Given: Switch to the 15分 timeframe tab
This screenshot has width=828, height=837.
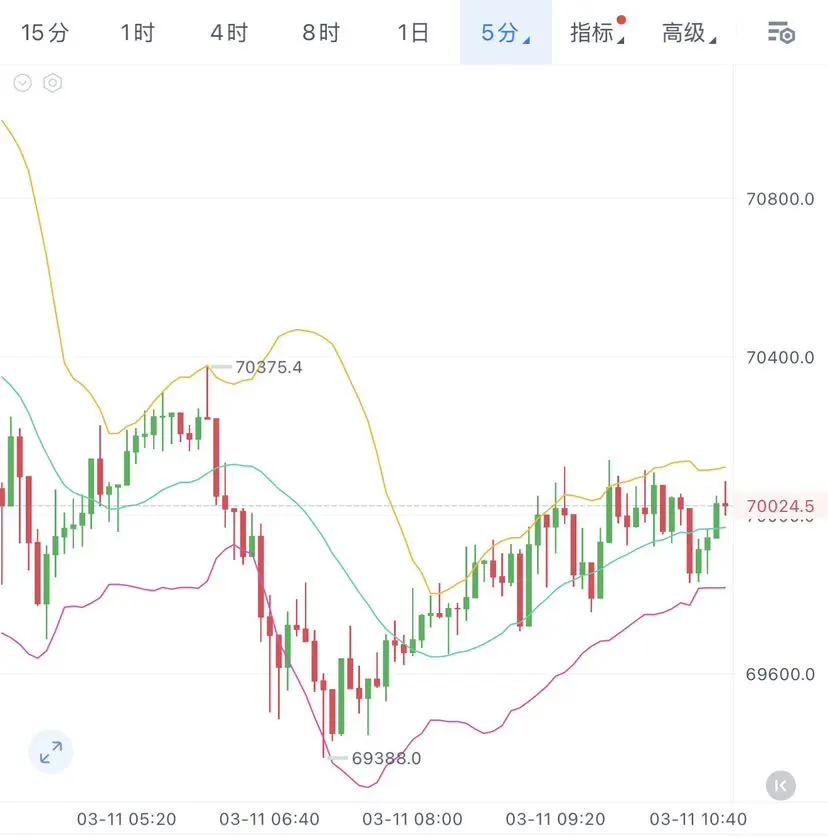Looking at the screenshot, I should click(x=45, y=33).
